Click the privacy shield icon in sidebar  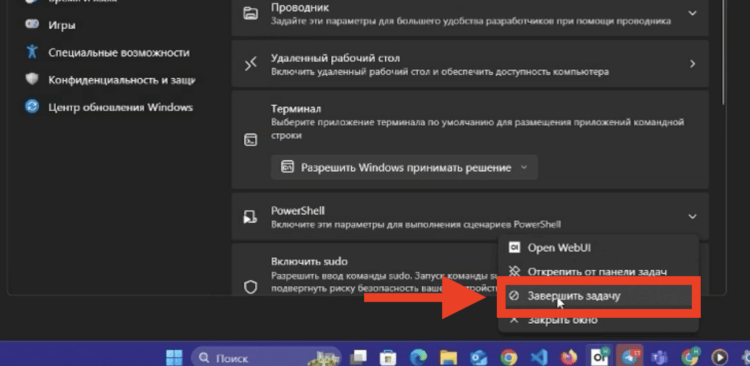click(x=32, y=79)
